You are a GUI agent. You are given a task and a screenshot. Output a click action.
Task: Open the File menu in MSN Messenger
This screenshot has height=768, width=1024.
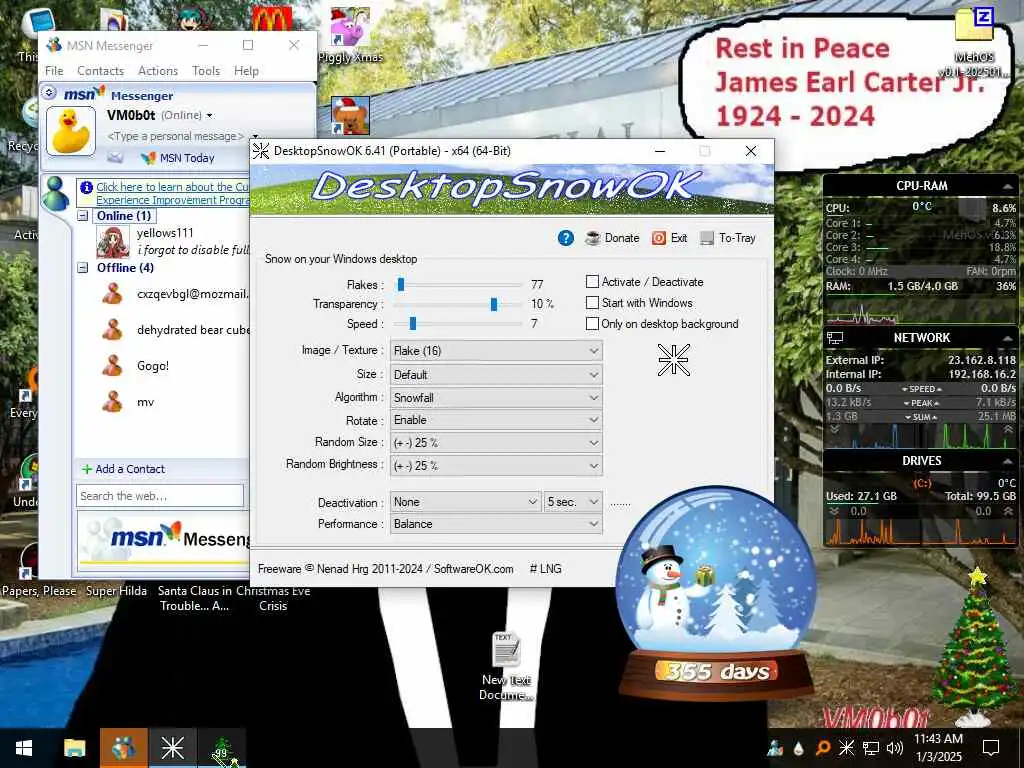click(x=54, y=71)
